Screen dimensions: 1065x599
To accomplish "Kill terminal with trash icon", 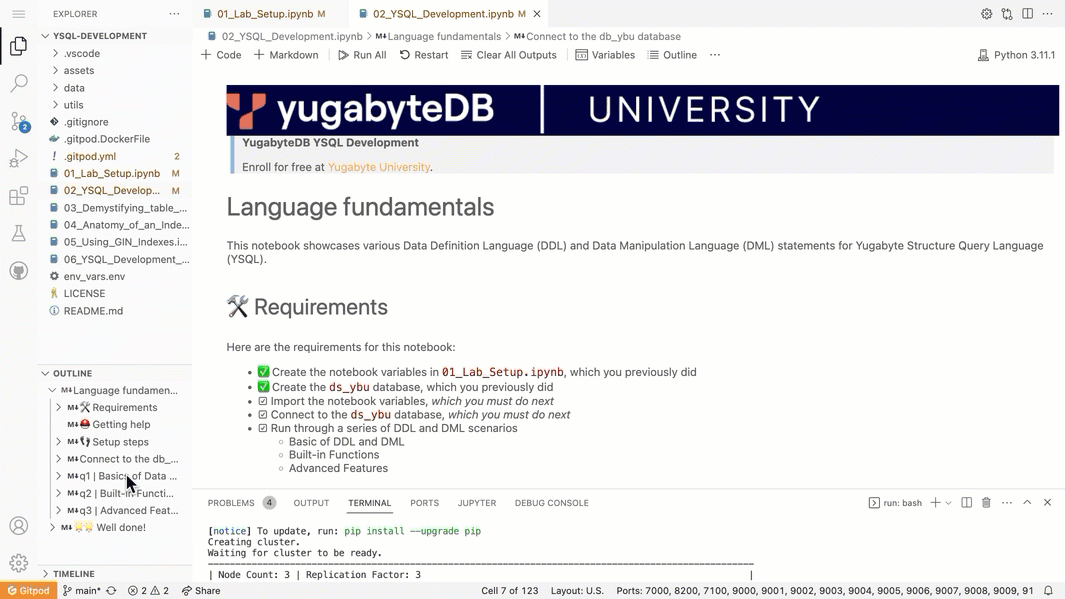I will coord(986,503).
